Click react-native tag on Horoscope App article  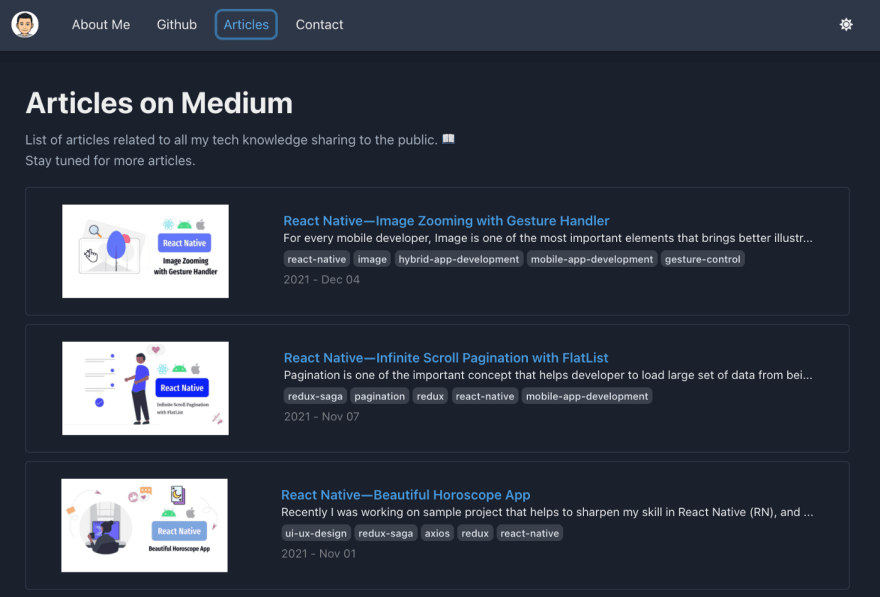coord(530,533)
